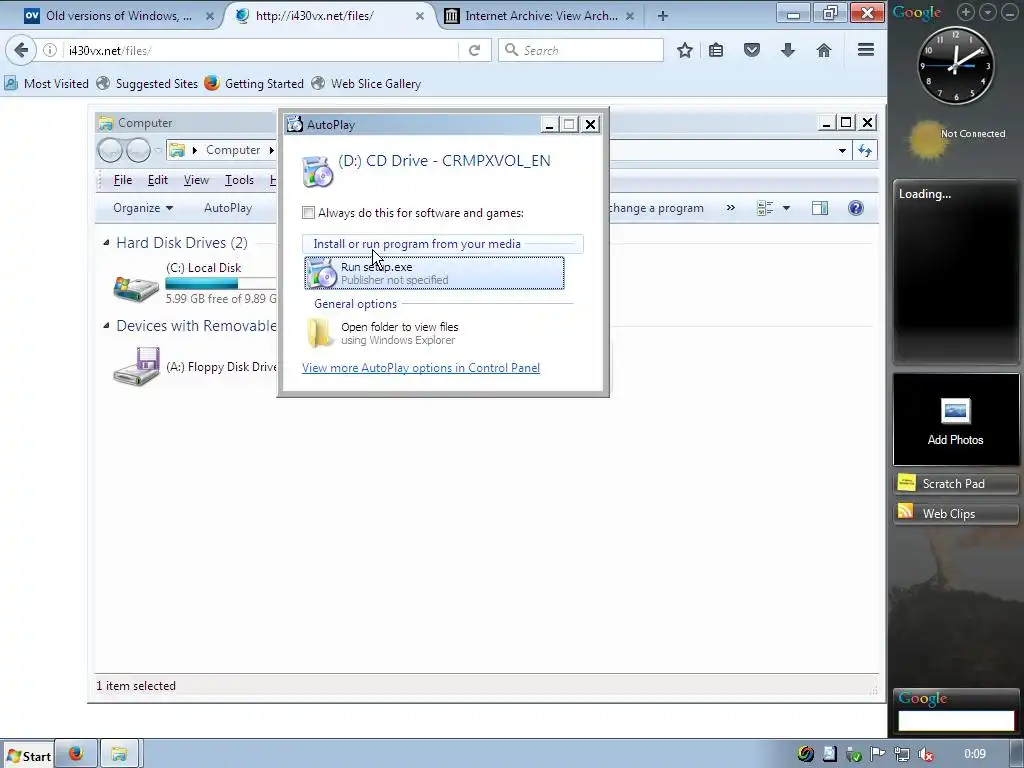Add gadget with sidebar plus icon
1024x768 pixels.
click(966, 12)
